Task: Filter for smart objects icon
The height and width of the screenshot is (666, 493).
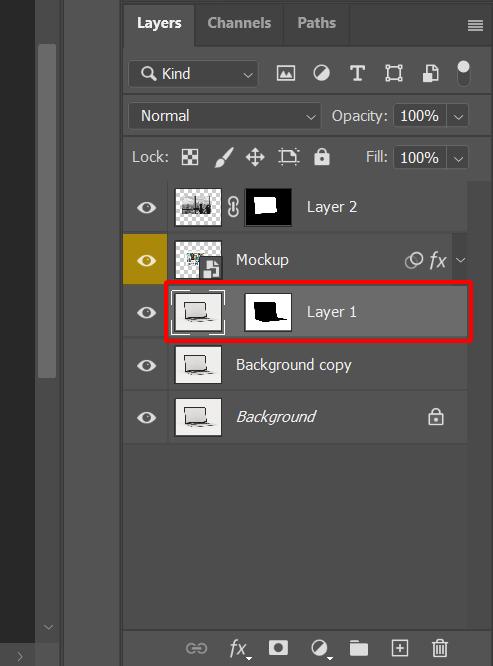Action: click(430, 73)
